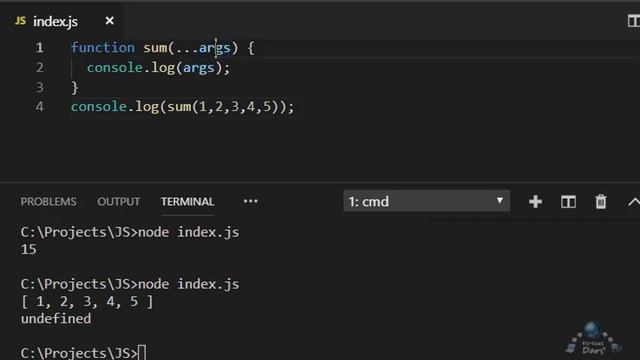Viewport: 640px width, 360px height.
Task: Click the JS file icon on the tab
Action: coord(20,20)
